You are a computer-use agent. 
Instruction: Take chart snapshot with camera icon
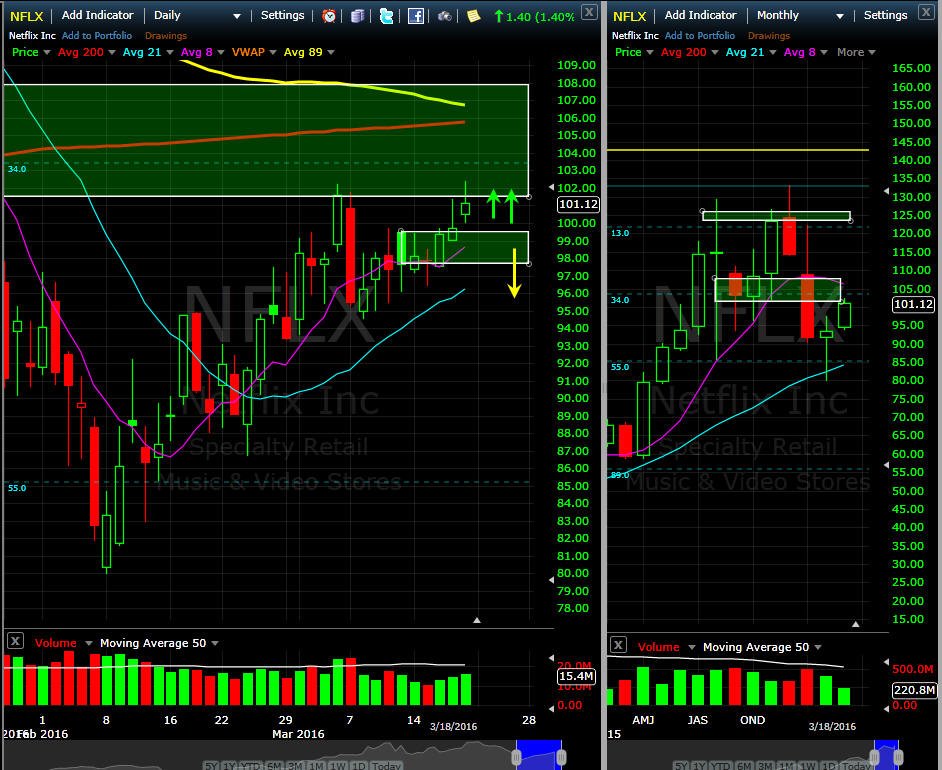tap(445, 16)
